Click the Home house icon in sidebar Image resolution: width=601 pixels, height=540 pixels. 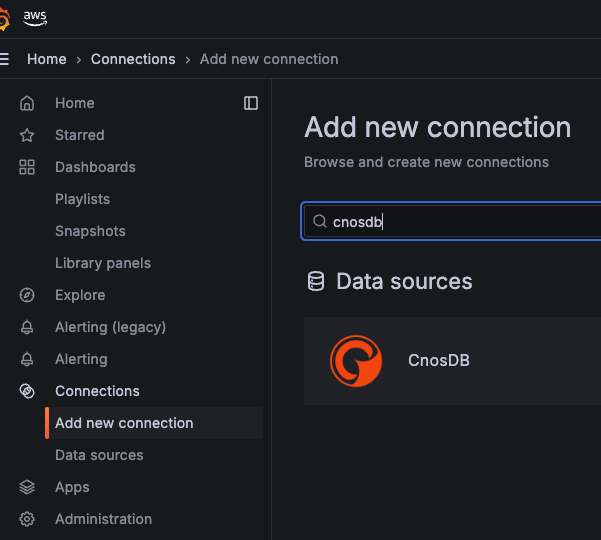(x=27, y=103)
